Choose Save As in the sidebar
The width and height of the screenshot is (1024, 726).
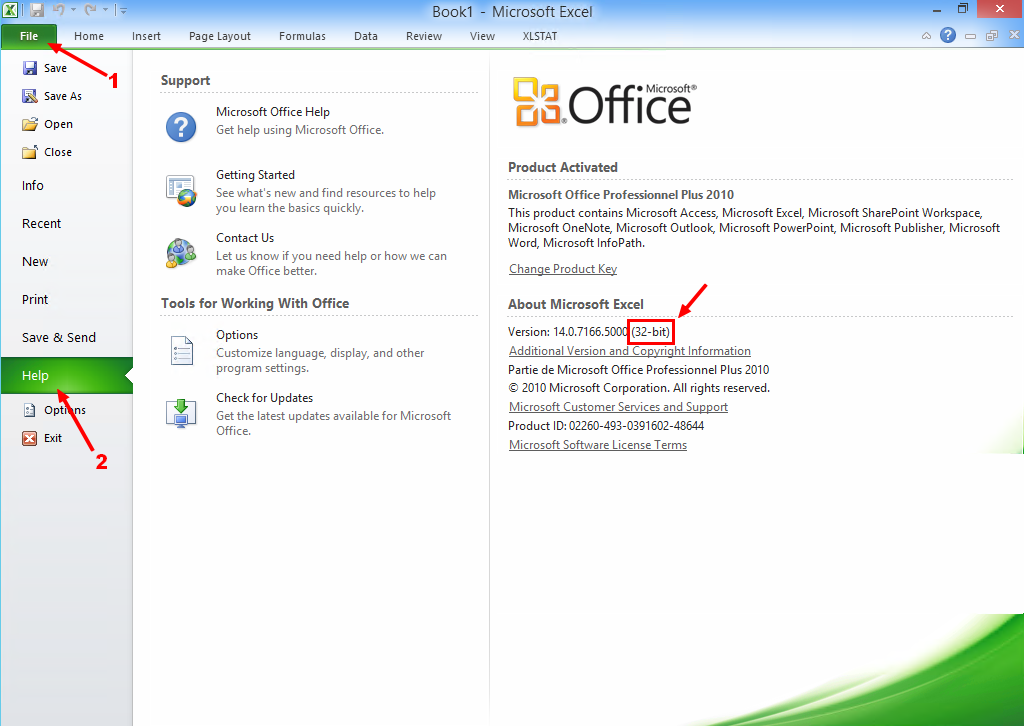pos(62,96)
